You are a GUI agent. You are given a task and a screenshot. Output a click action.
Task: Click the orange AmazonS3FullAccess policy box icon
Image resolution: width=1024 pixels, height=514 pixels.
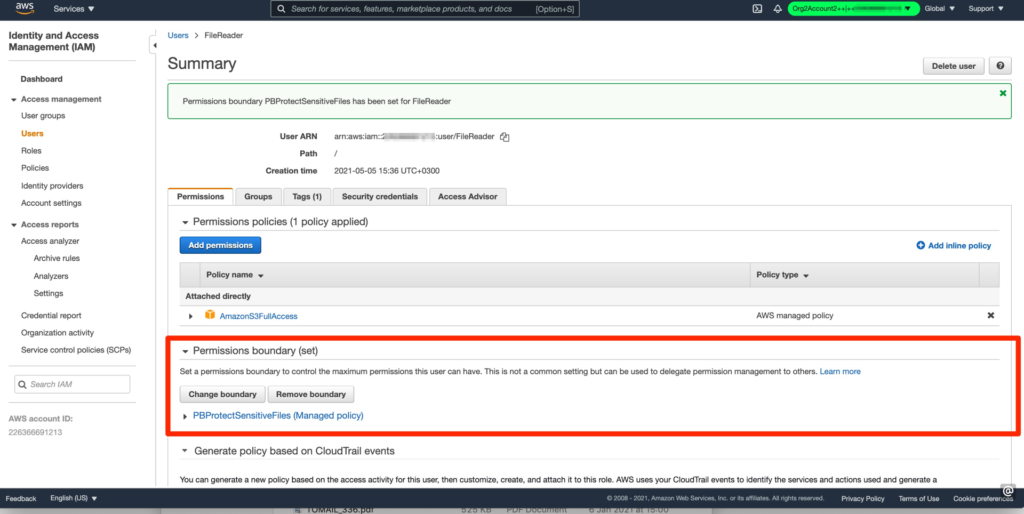tap(210, 315)
